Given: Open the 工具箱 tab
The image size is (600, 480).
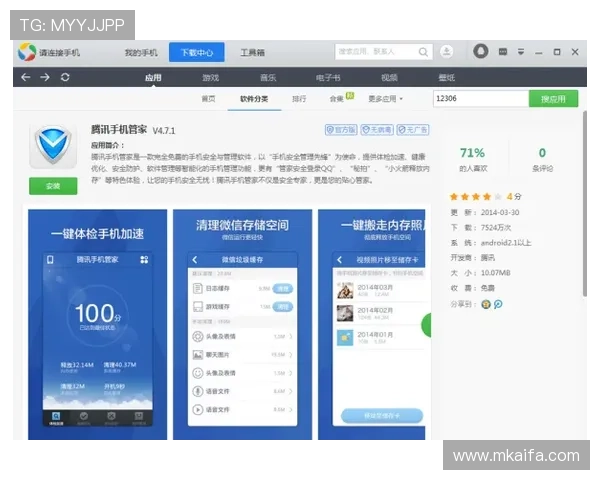Looking at the screenshot, I should click(253, 52).
